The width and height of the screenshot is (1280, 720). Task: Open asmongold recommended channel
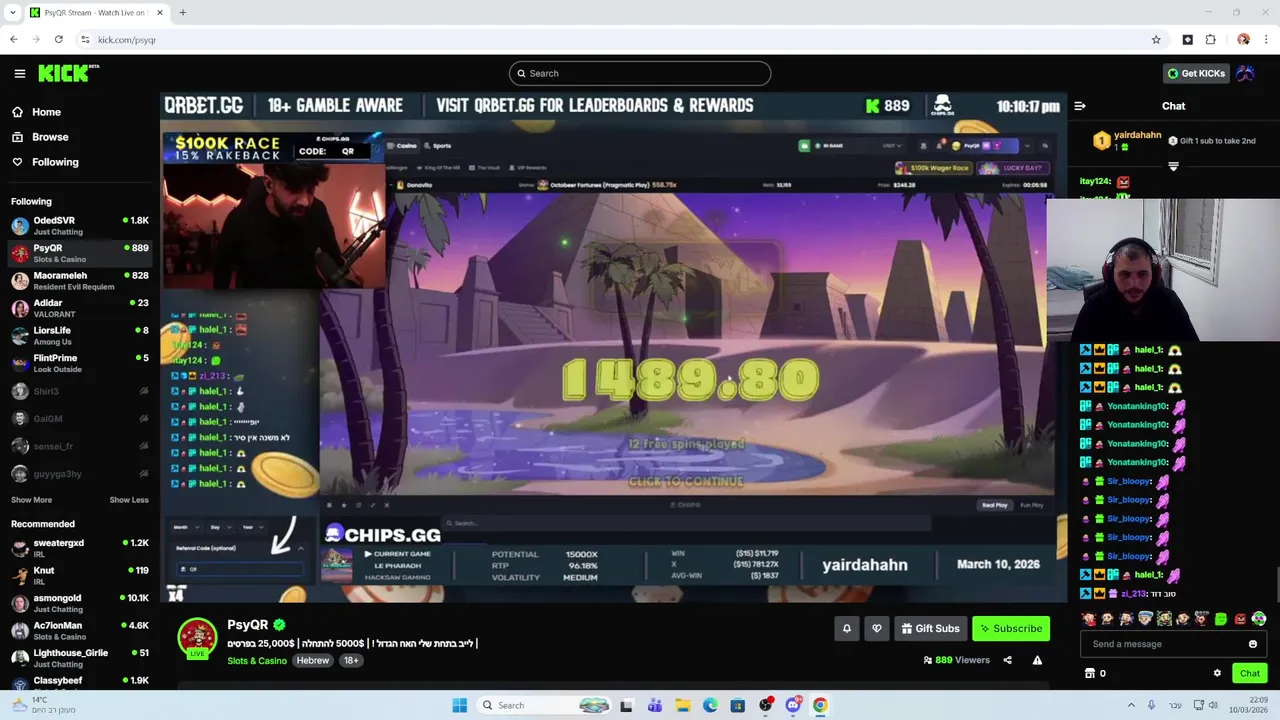click(x=80, y=603)
